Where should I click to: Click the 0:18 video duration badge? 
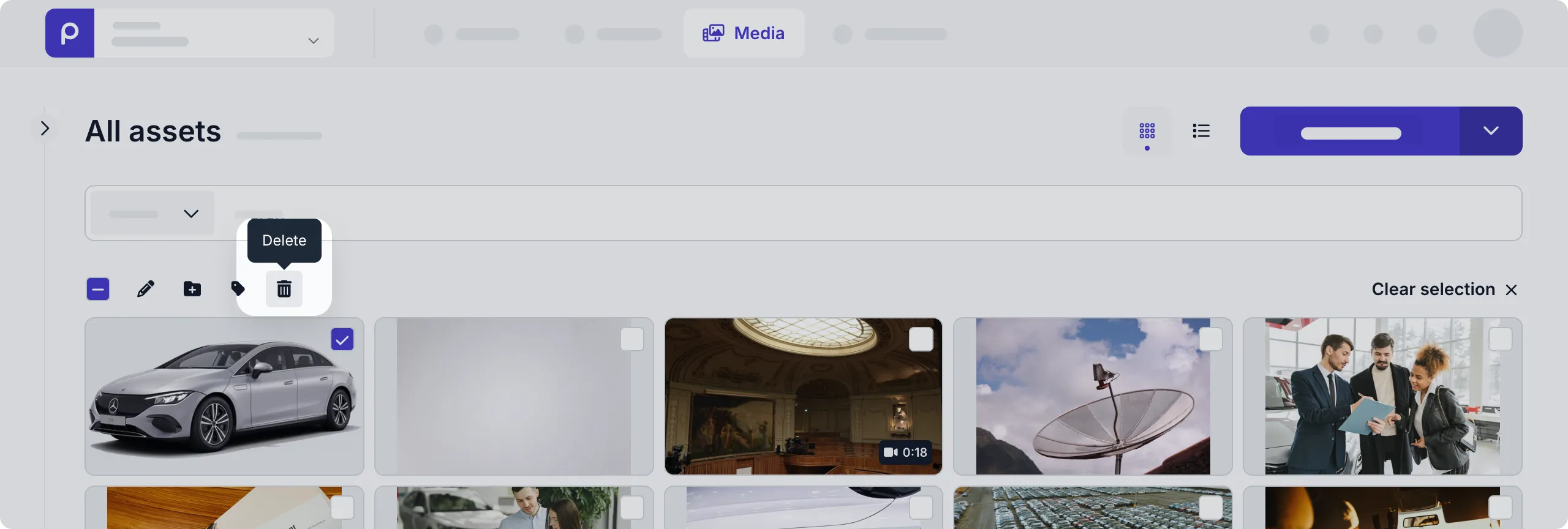905,452
